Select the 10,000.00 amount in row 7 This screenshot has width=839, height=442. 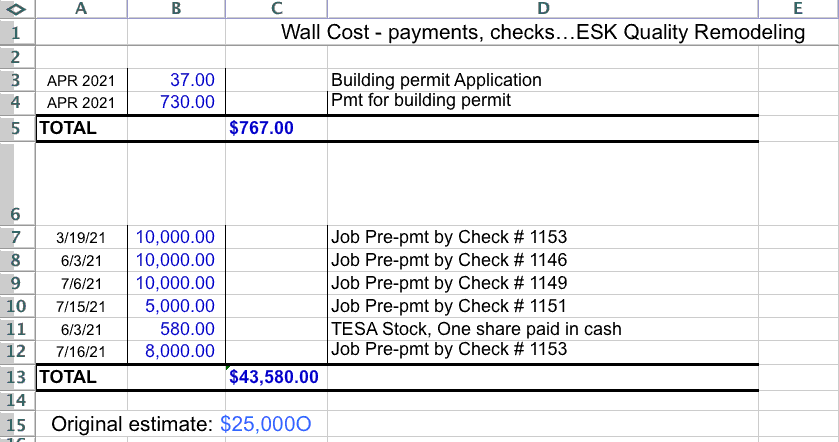177,237
